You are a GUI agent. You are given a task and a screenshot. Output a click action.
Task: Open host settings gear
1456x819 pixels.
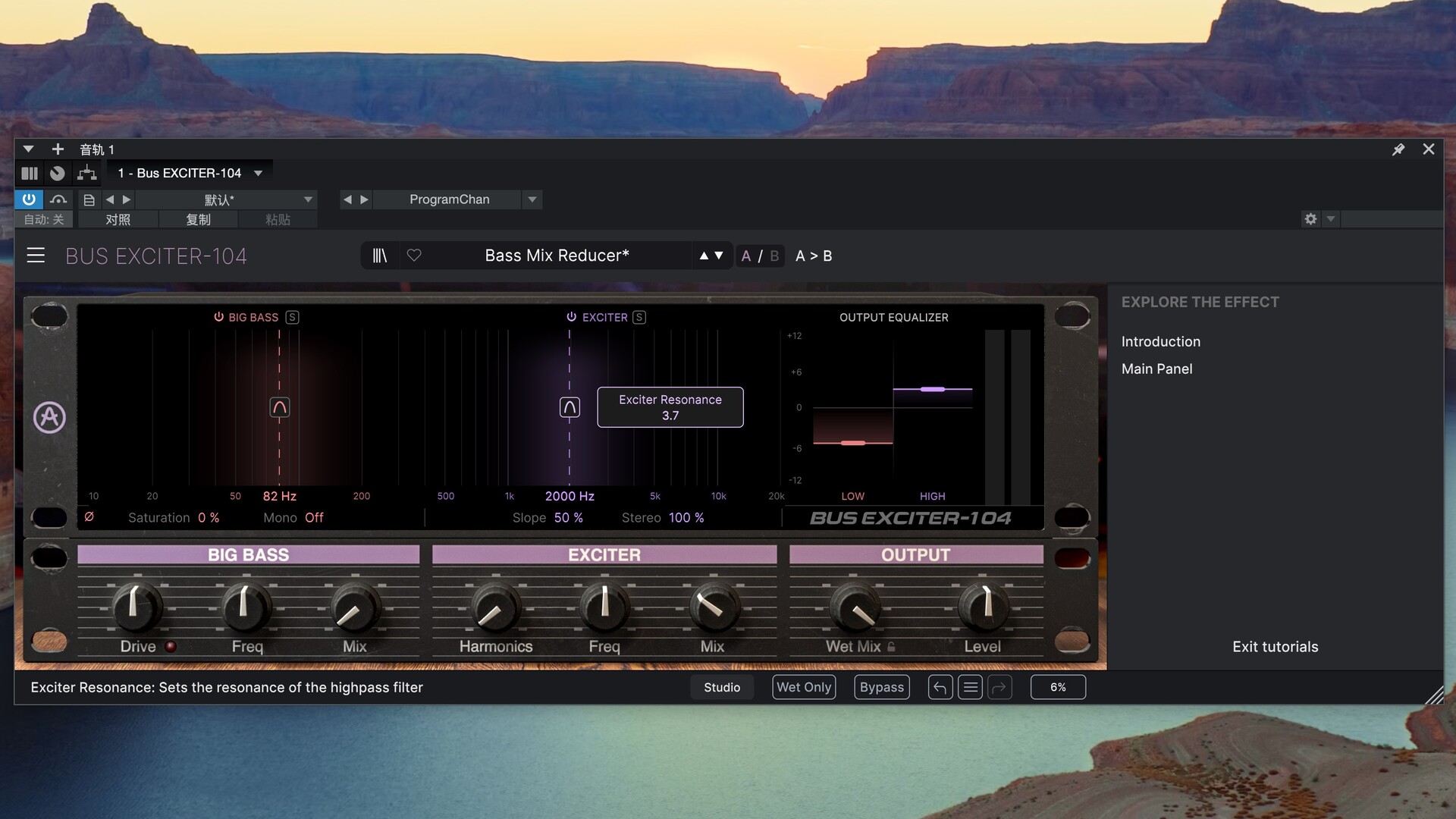[x=1310, y=219]
